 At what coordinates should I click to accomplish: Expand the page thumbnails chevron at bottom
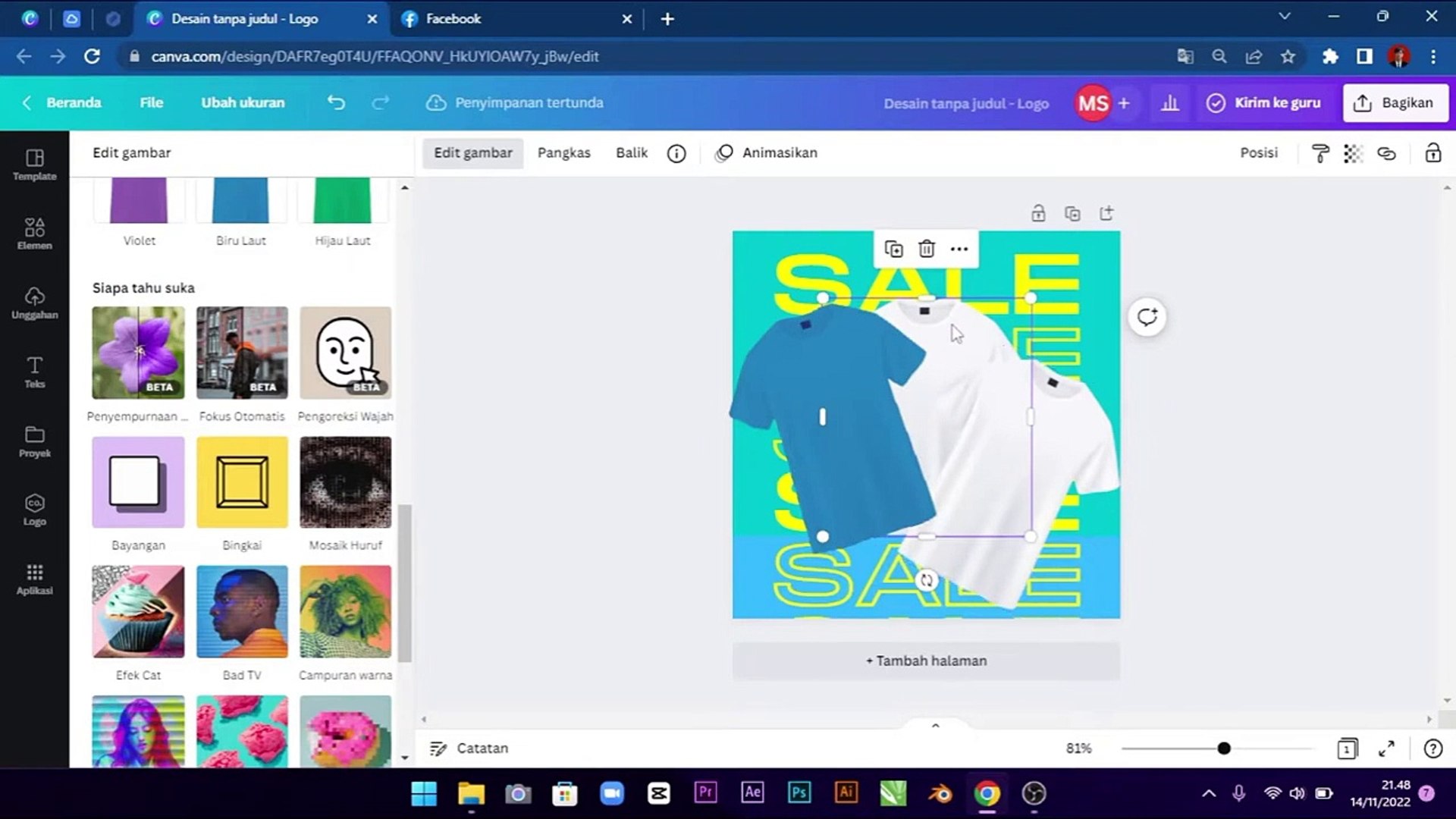[x=935, y=726]
